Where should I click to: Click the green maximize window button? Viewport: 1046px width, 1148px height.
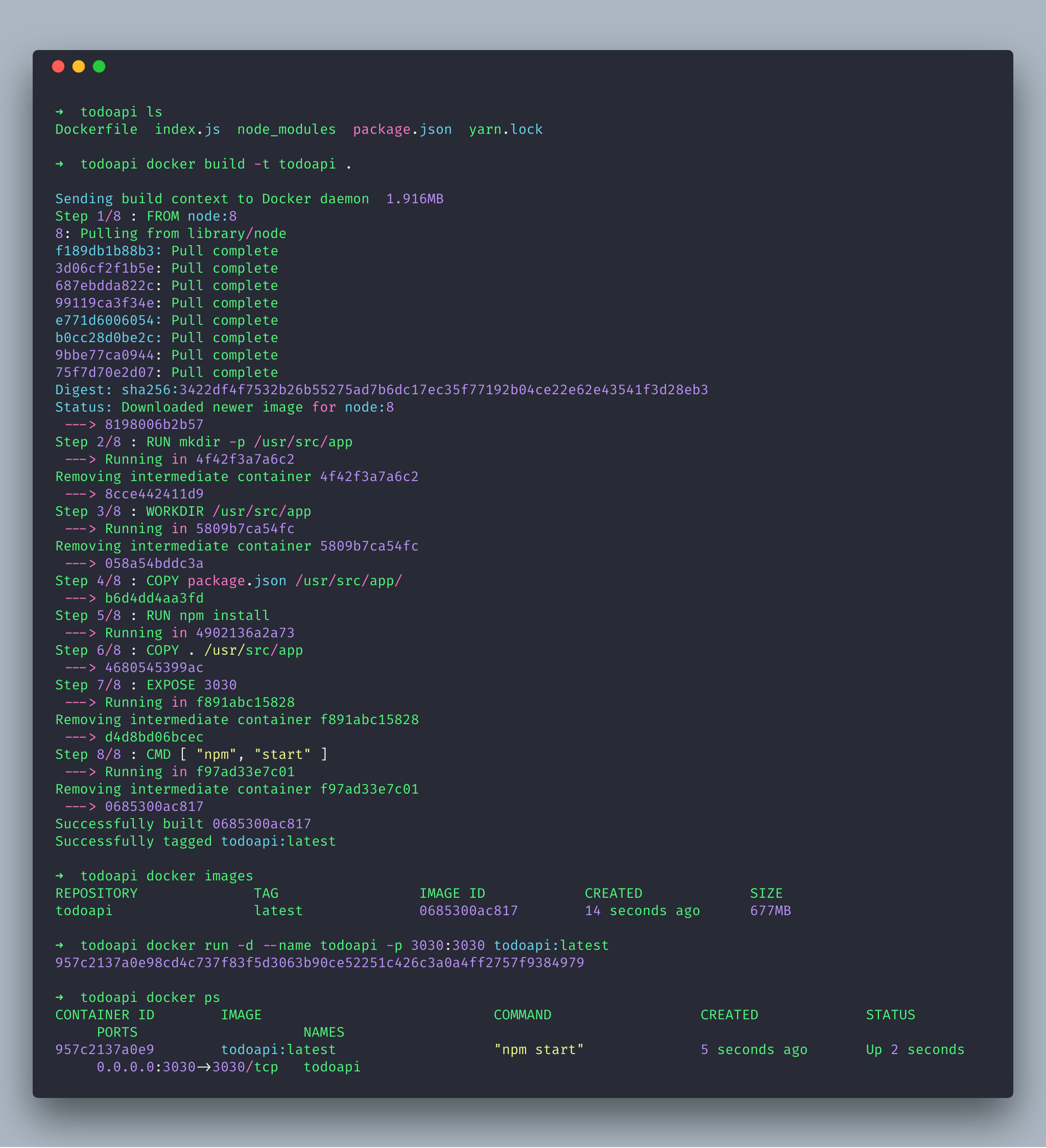(99, 66)
